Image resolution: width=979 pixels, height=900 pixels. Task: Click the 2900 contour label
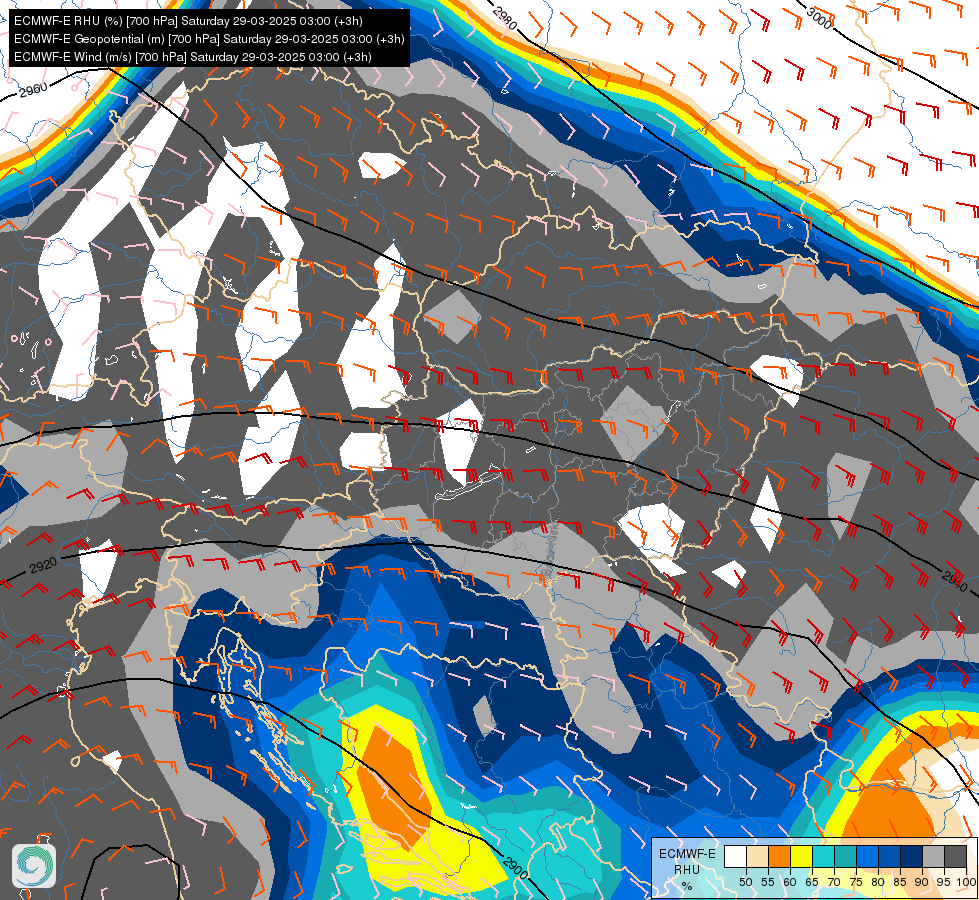(515, 869)
